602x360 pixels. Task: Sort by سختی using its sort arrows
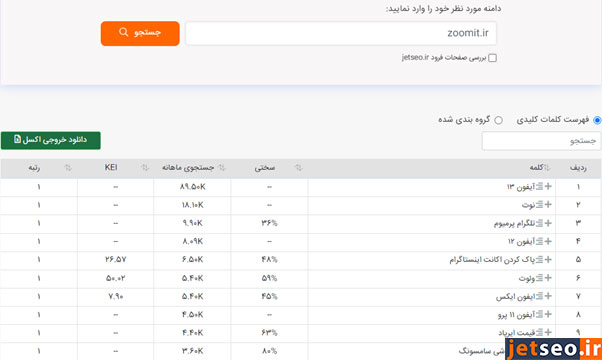(x=298, y=168)
